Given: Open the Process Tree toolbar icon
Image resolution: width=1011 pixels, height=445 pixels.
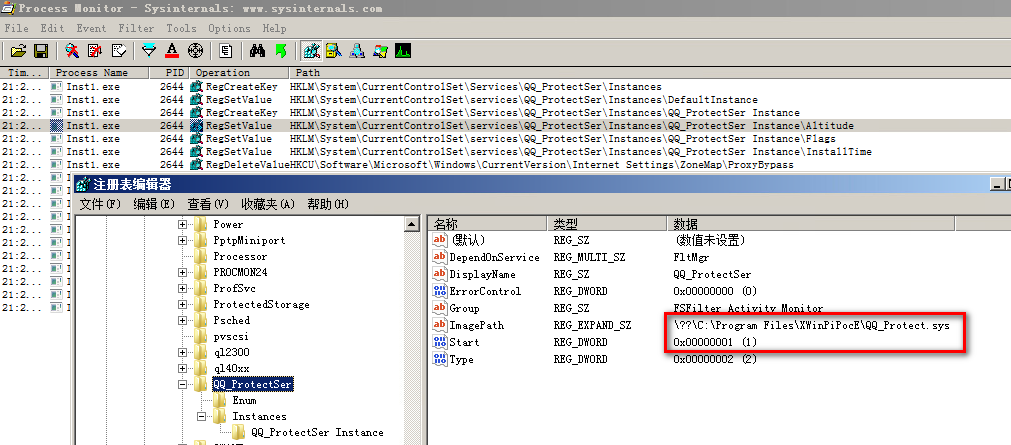Looking at the screenshot, I should (226, 51).
